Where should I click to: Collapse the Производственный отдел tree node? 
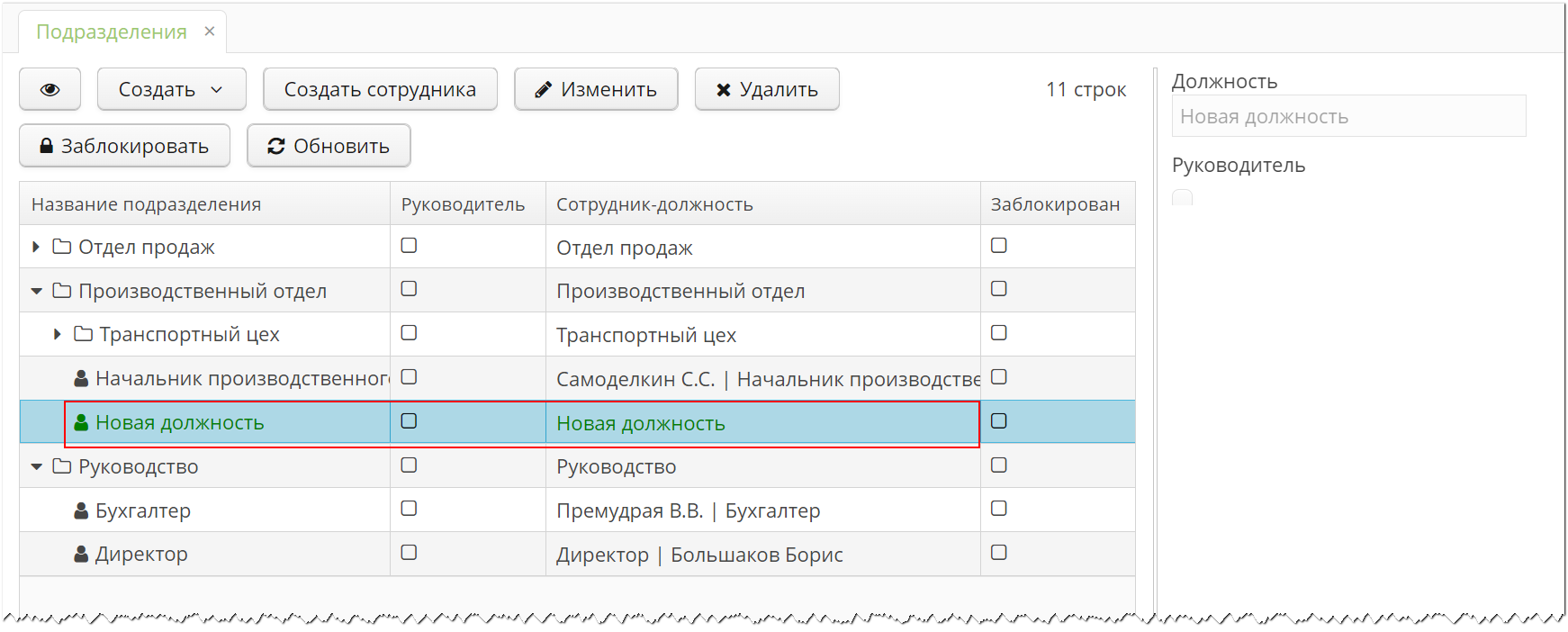pos(36,290)
